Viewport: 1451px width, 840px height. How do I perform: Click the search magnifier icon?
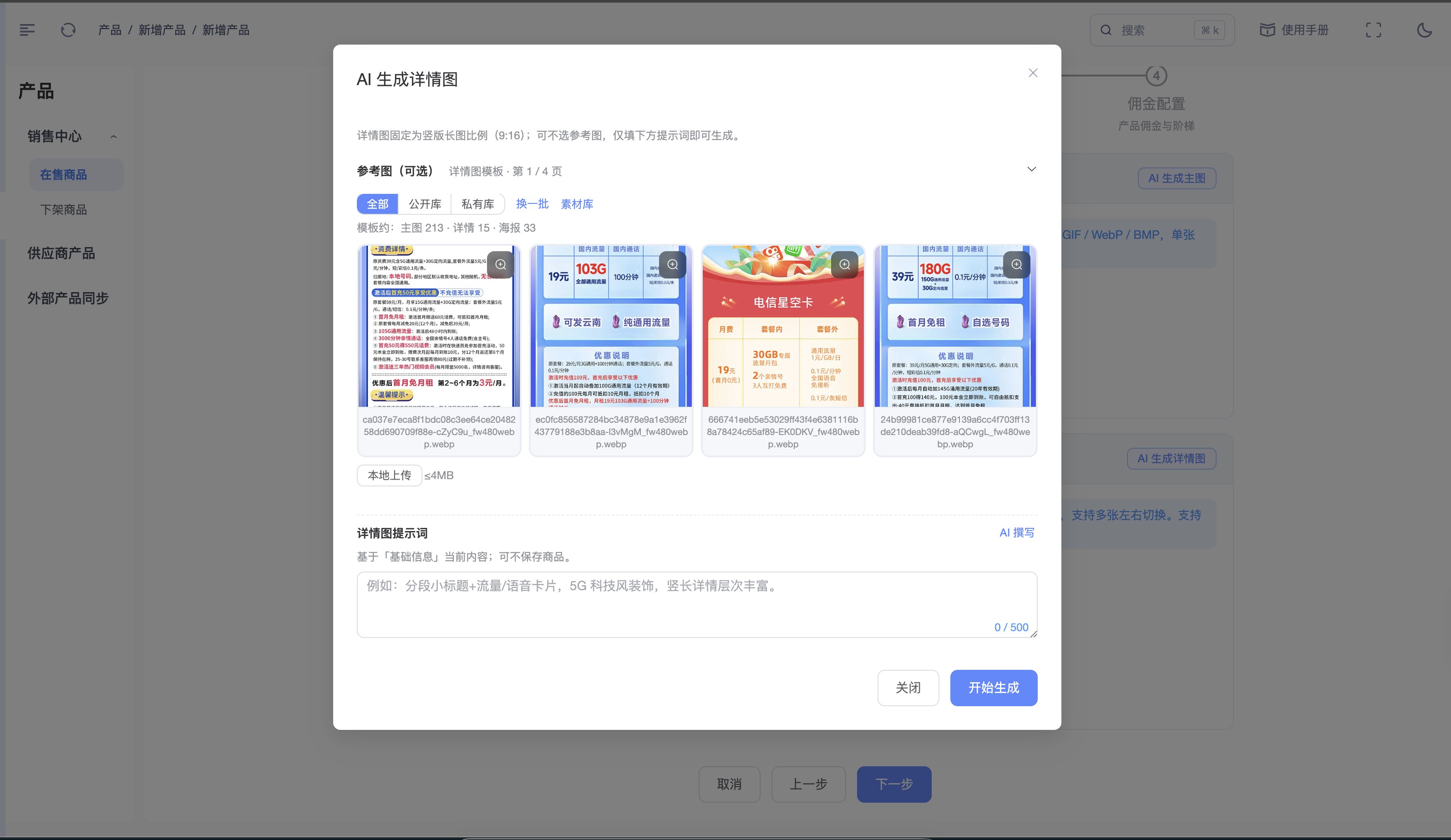pos(1105,30)
